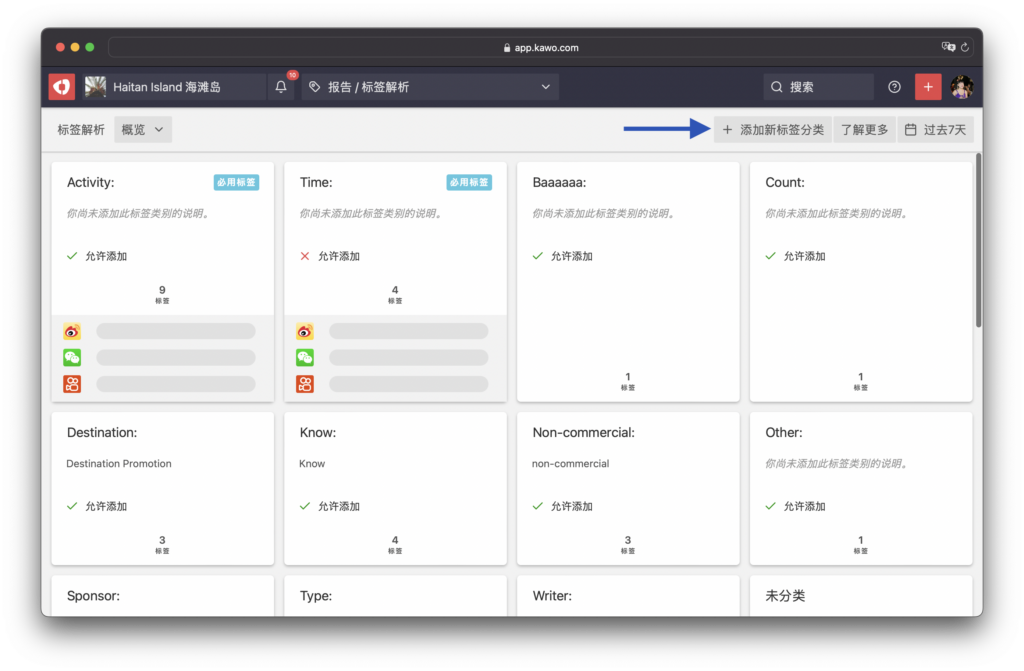Open the 过去7天 date range picker
The width and height of the screenshot is (1024, 671).
coord(935,129)
